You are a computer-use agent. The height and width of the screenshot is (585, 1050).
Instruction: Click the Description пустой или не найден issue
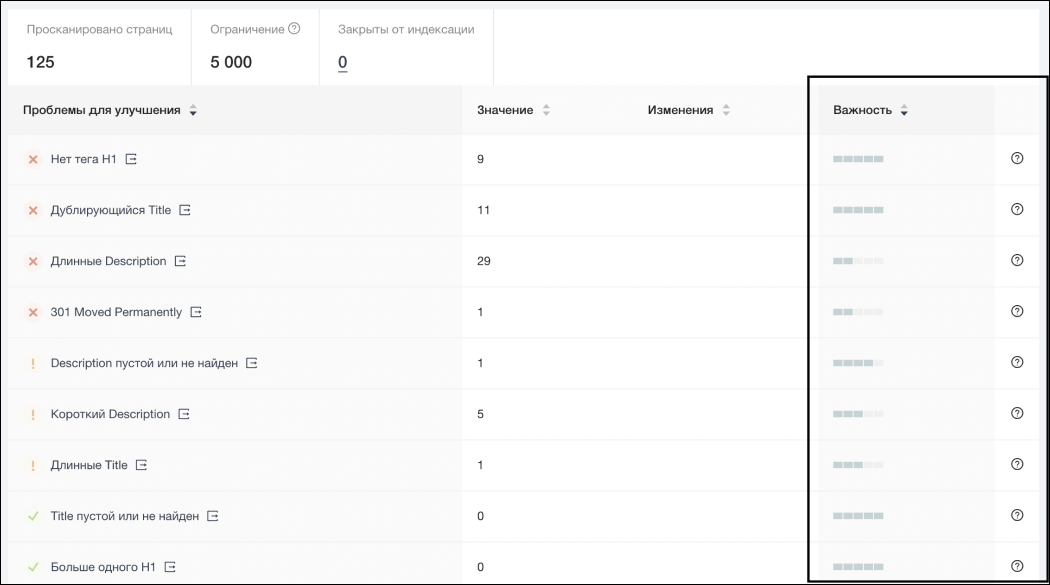(x=144, y=363)
